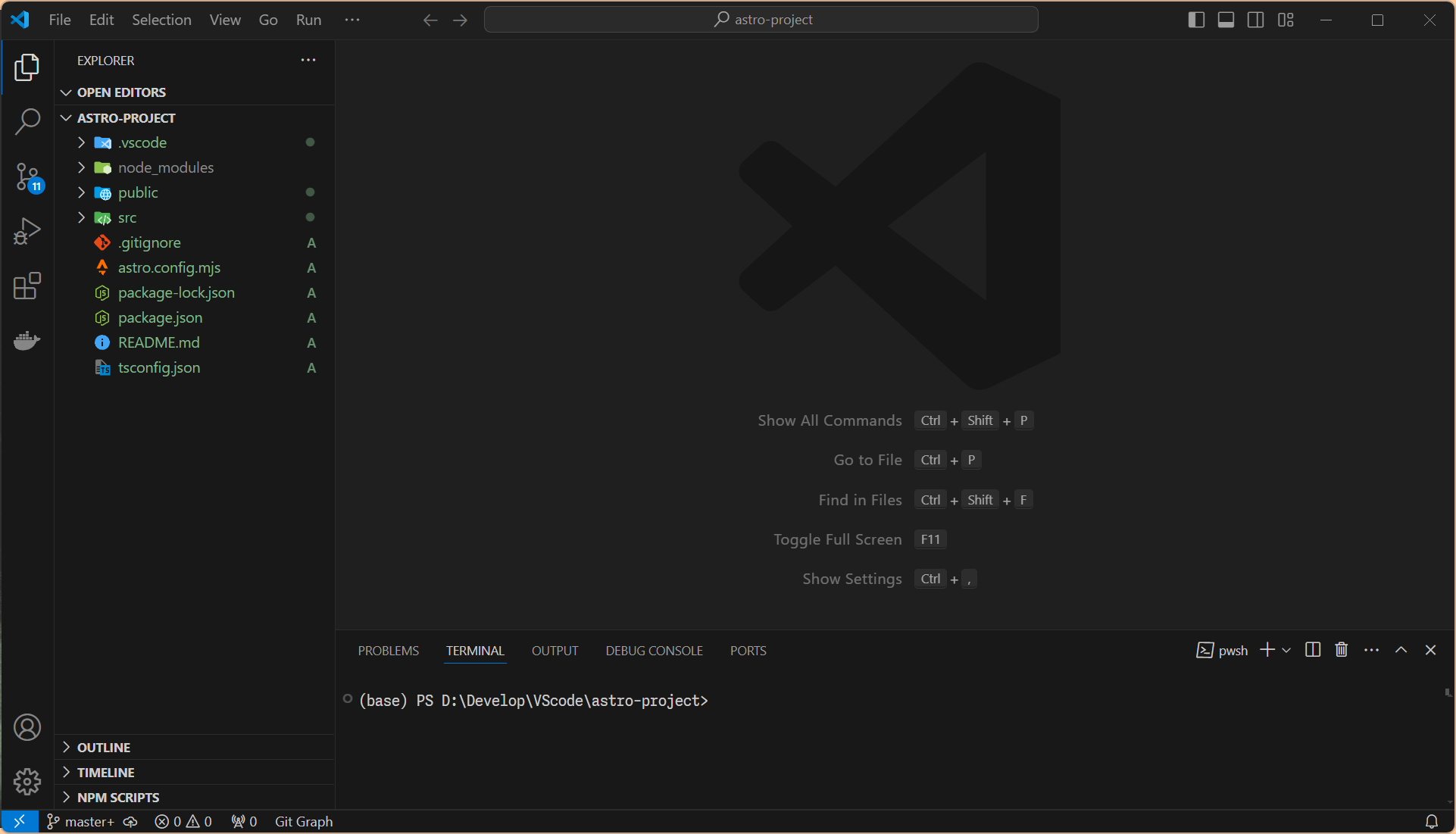Open Git Graph from status bar
1456x834 pixels.
pos(304,821)
